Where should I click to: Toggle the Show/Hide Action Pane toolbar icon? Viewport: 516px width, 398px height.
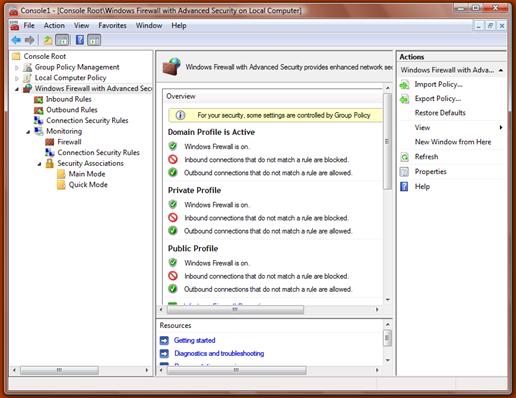[94, 40]
